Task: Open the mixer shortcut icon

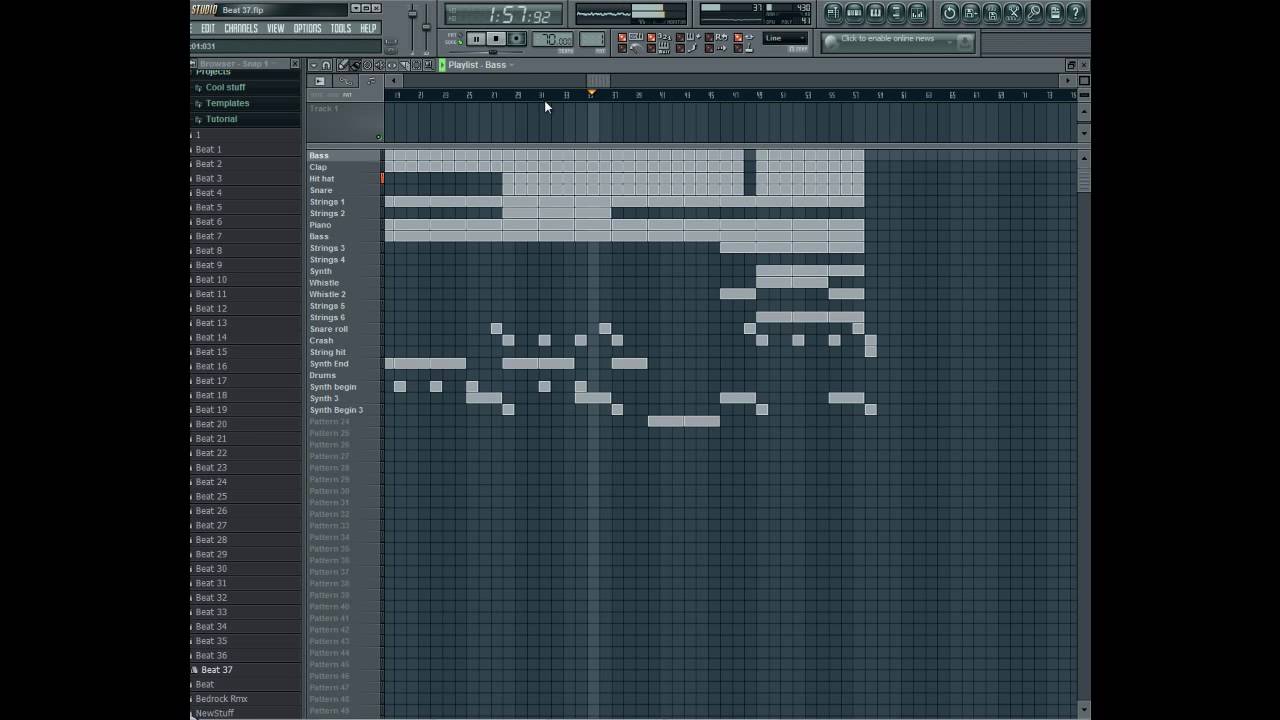Action: pyautogui.click(x=917, y=13)
